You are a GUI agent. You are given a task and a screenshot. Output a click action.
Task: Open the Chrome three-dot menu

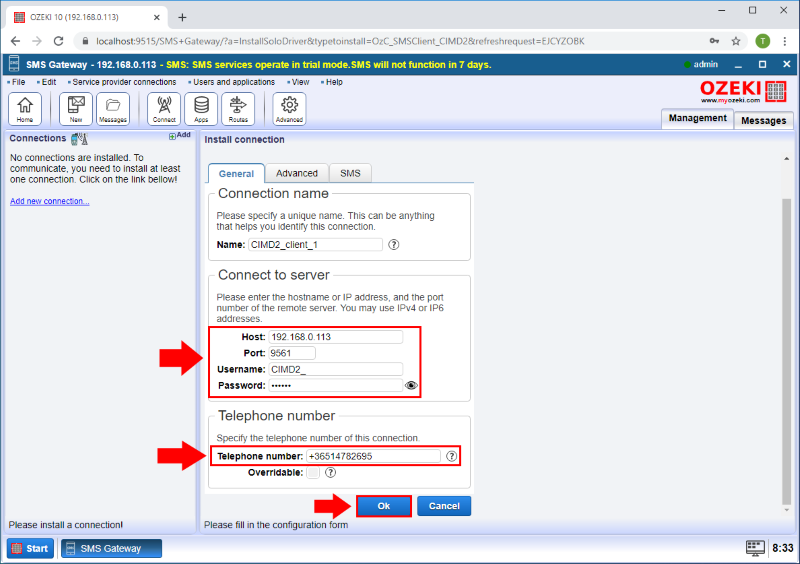point(785,41)
